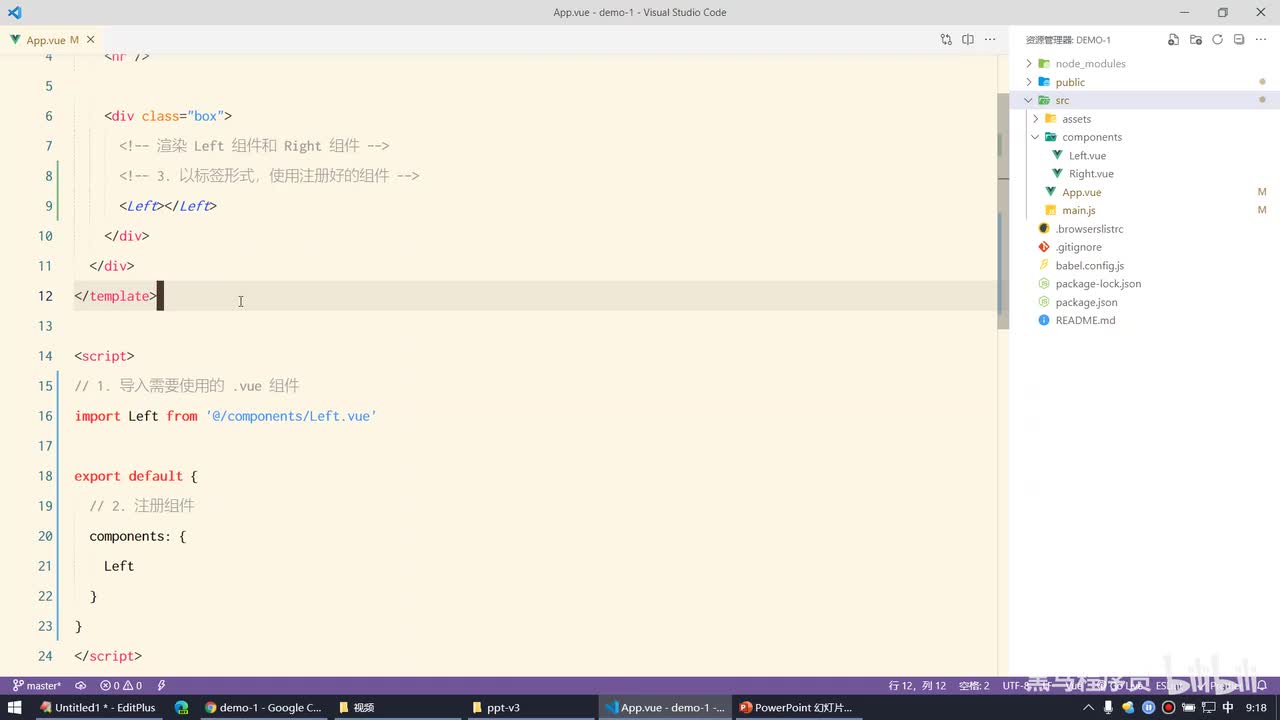Viewport: 1280px width, 720px height.
Task: Click the lightning bolt status icon
Action: [x=162, y=686]
